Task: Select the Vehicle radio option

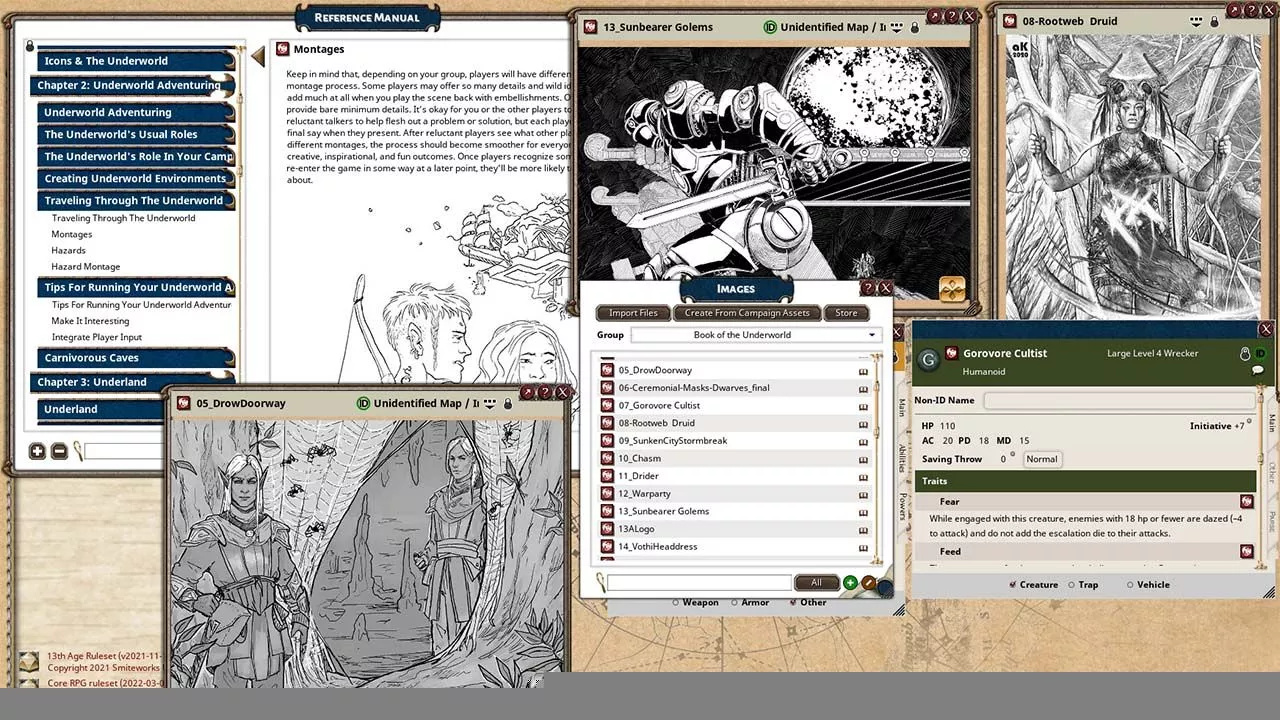Action: click(1130, 585)
